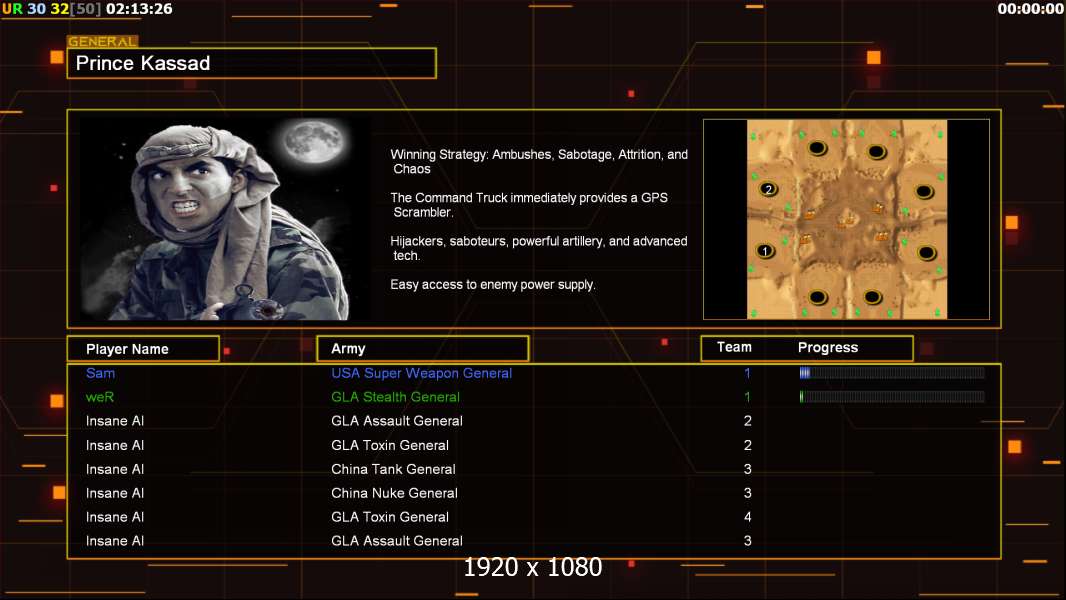Image resolution: width=1066 pixels, height=600 pixels.
Task: Click the GLA Stealth General army entry
Action: pos(396,397)
